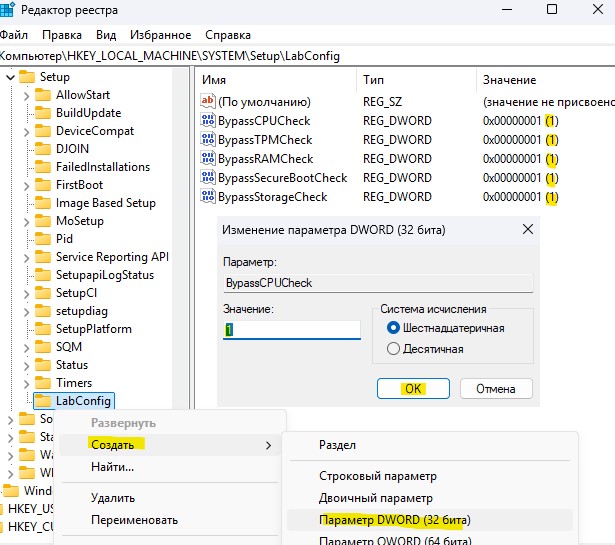Click the tree pane vertical scrollbar
The image size is (615, 545).
point(180,238)
